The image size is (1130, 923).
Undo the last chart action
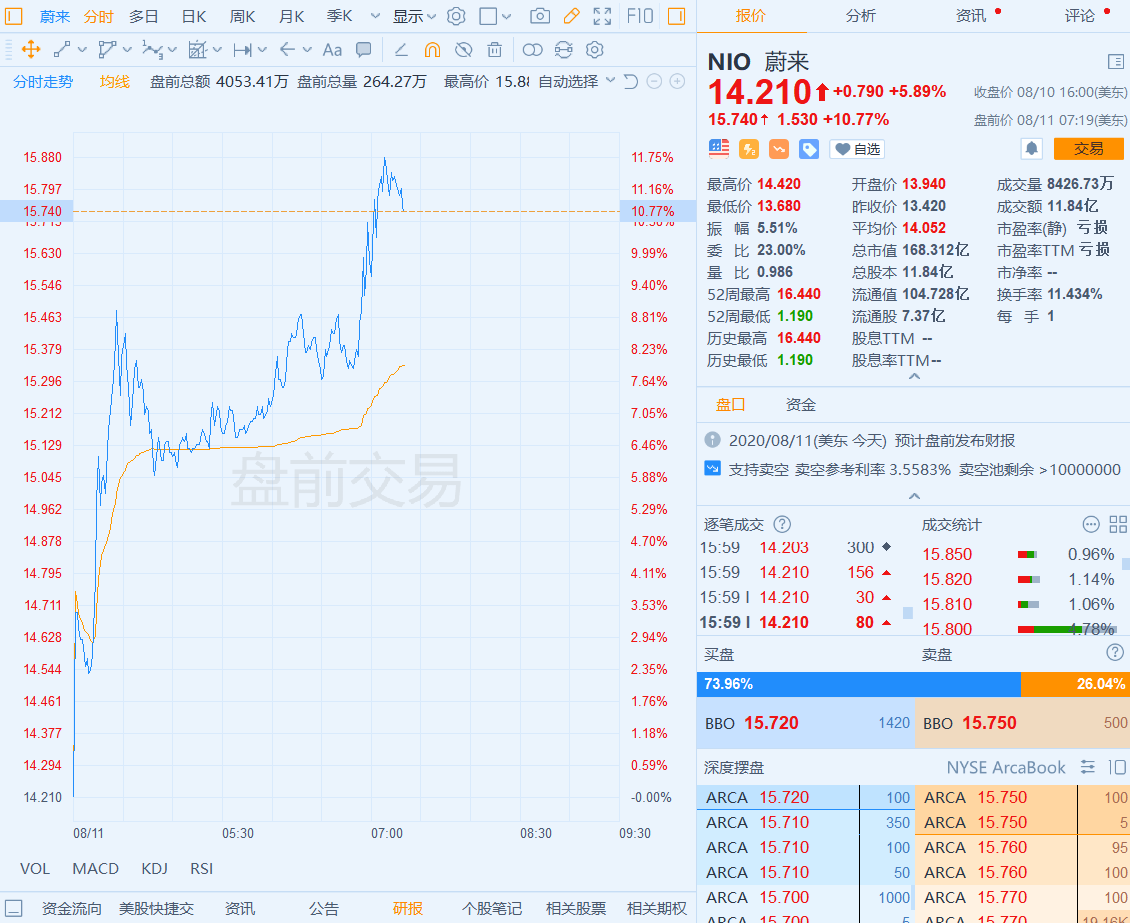pyautogui.click(x=631, y=81)
